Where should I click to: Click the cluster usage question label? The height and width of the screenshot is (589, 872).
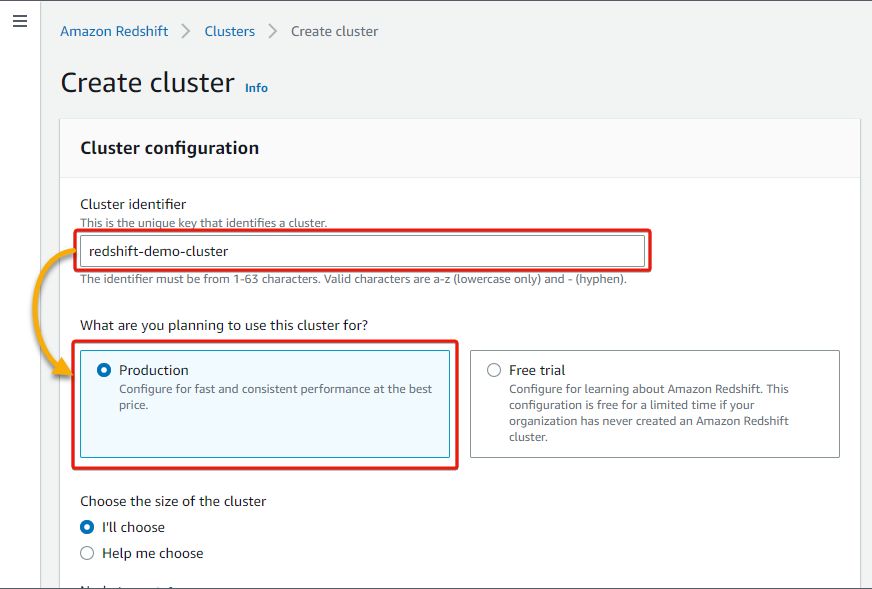tap(224, 325)
